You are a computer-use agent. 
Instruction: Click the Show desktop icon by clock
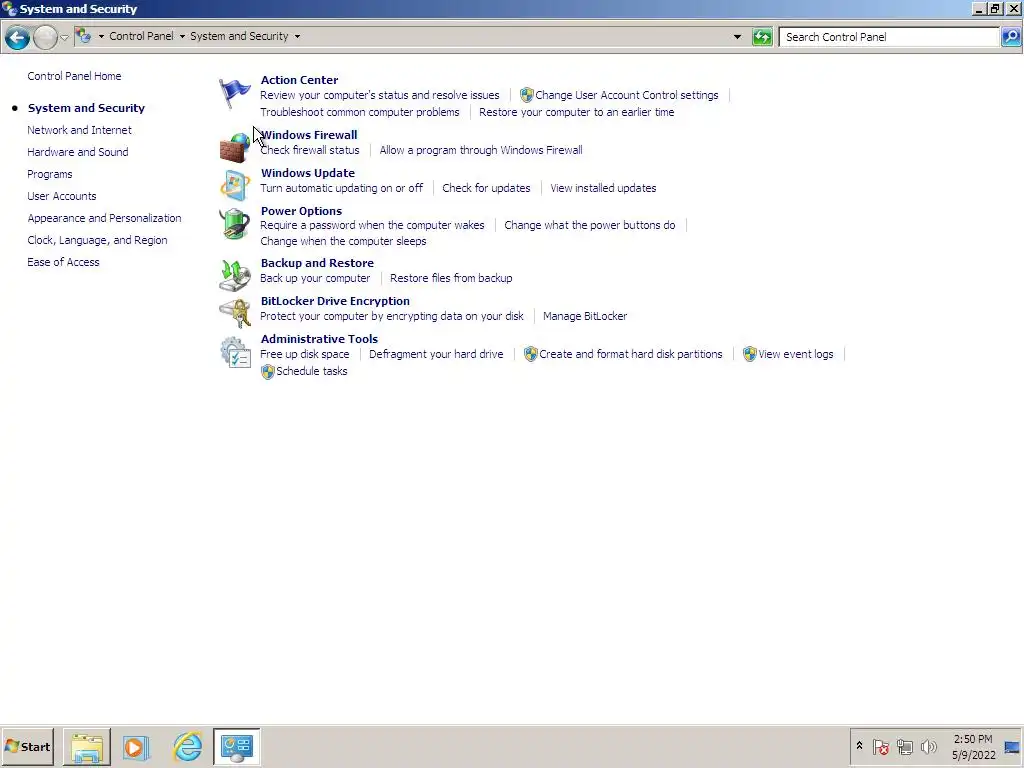(x=1012, y=747)
